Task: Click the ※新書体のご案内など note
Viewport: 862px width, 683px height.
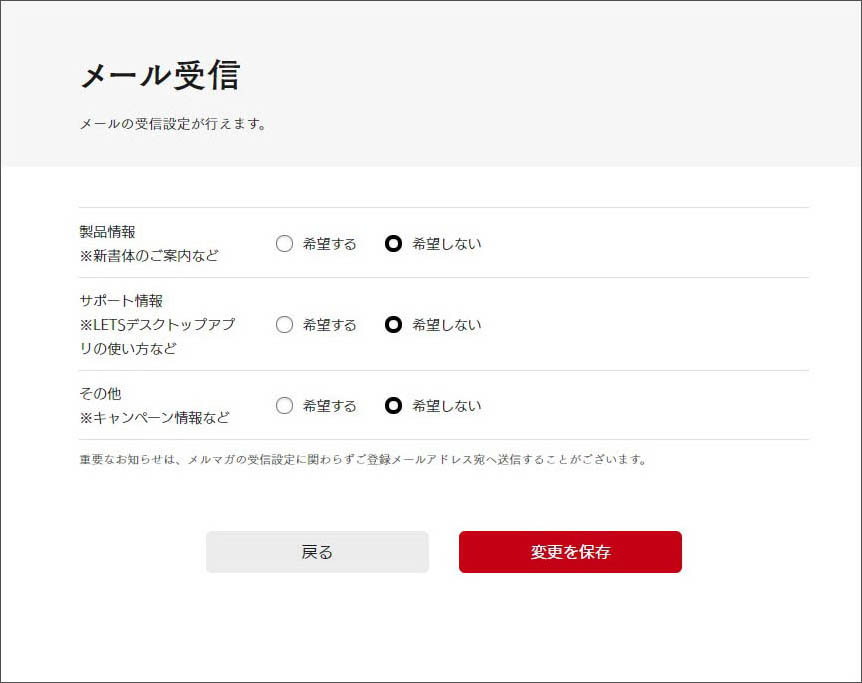Action: [x=149, y=255]
